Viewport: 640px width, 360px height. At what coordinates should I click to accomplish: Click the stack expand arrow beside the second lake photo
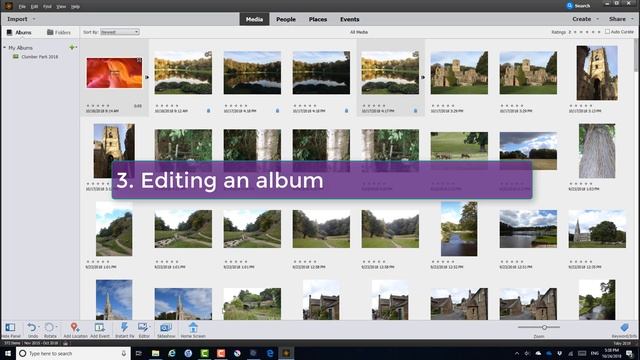tap(422, 77)
